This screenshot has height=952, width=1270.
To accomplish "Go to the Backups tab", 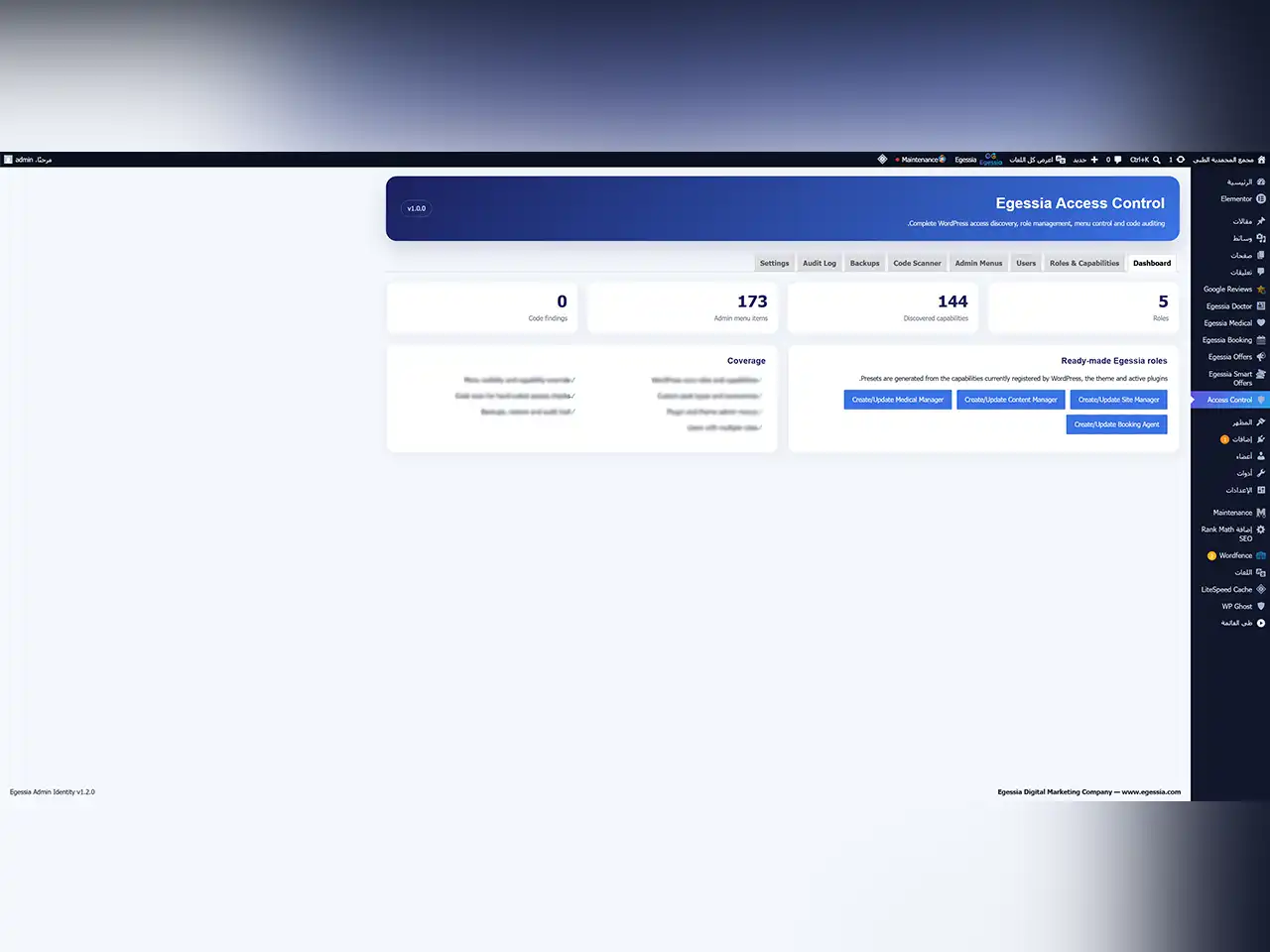I will pos(864,263).
